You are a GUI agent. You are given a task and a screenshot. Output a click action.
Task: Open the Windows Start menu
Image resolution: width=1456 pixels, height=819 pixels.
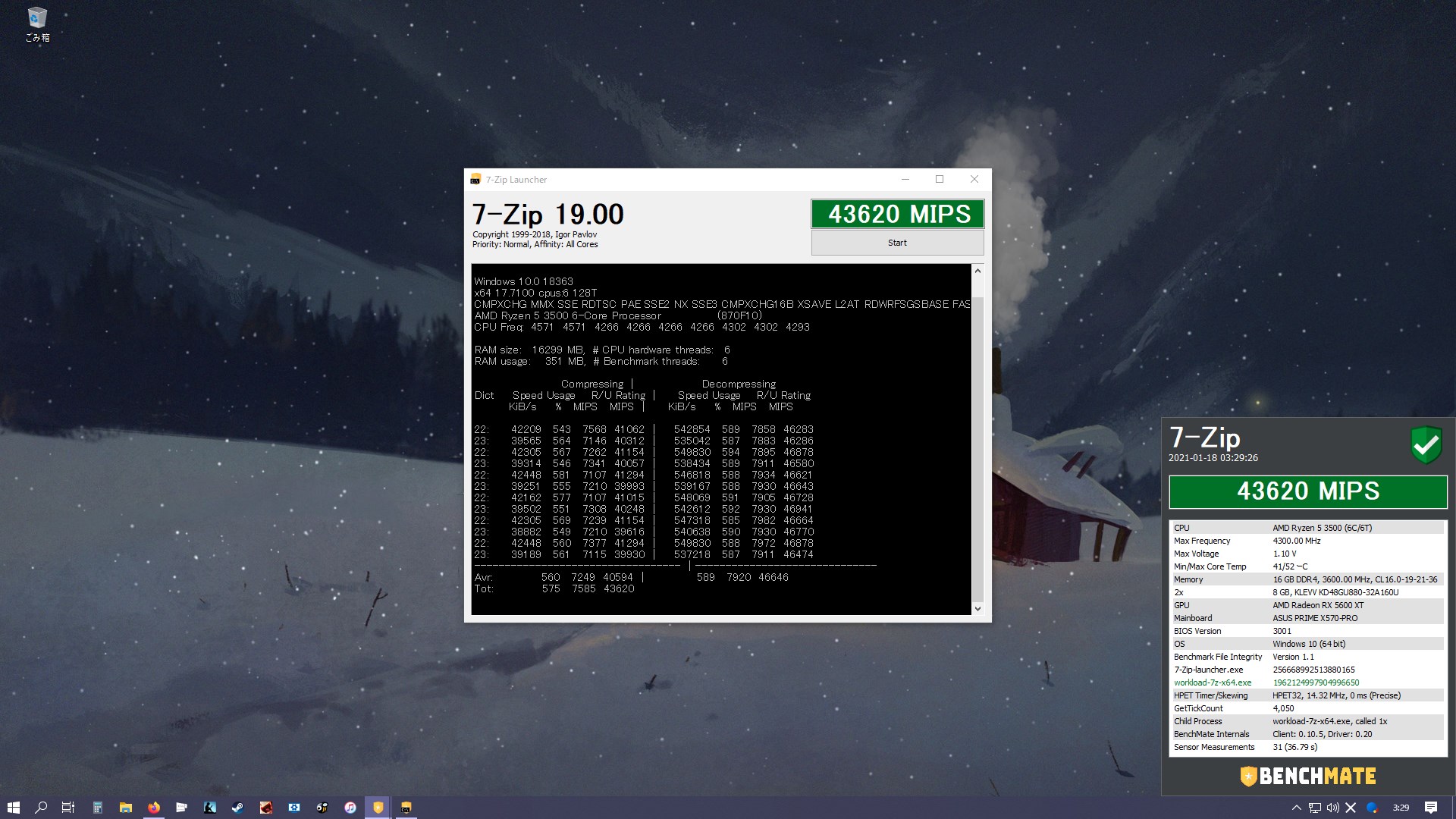click(x=13, y=808)
